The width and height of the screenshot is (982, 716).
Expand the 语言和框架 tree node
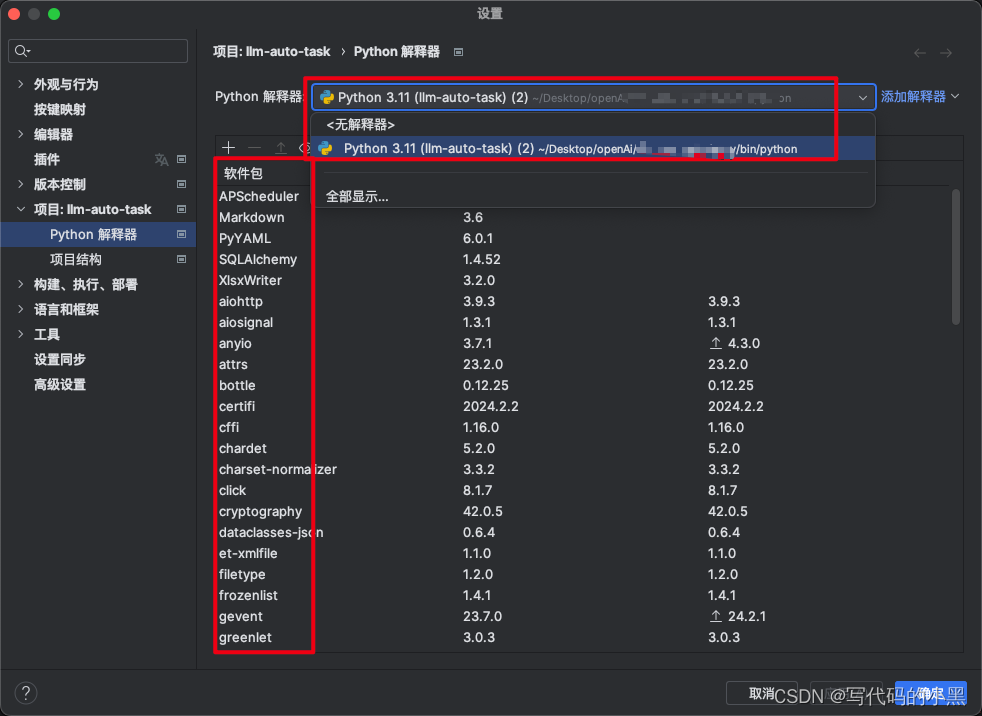(21, 309)
